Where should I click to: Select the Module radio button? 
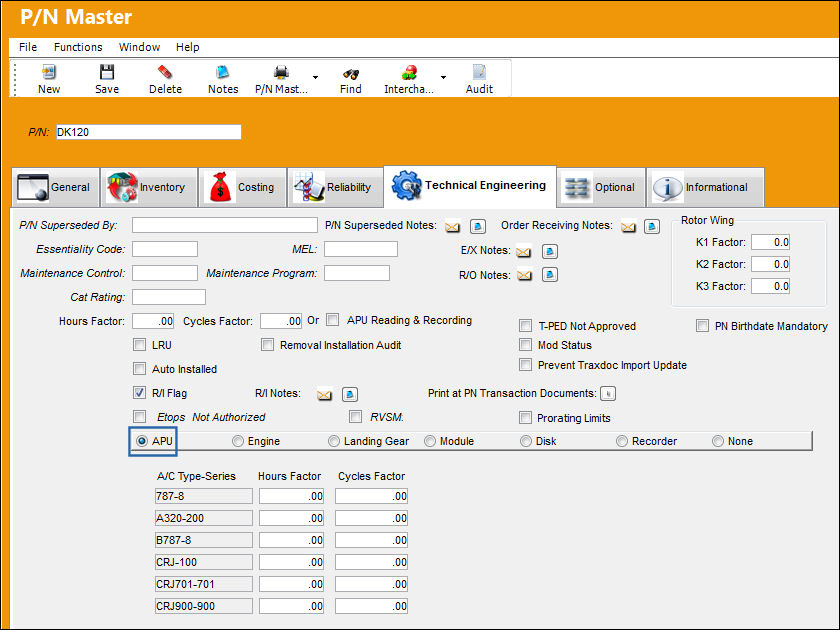click(x=430, y=441)
